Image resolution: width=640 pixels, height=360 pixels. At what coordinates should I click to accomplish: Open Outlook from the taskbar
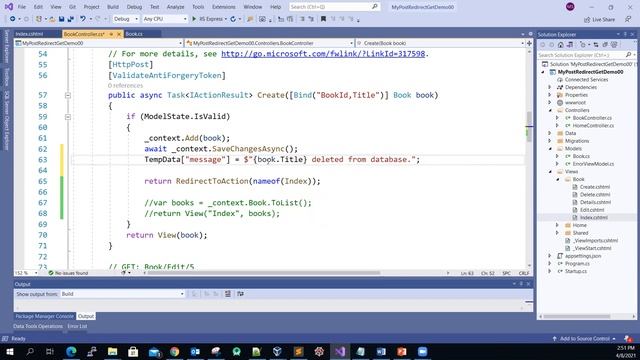(x=195, y=351)
